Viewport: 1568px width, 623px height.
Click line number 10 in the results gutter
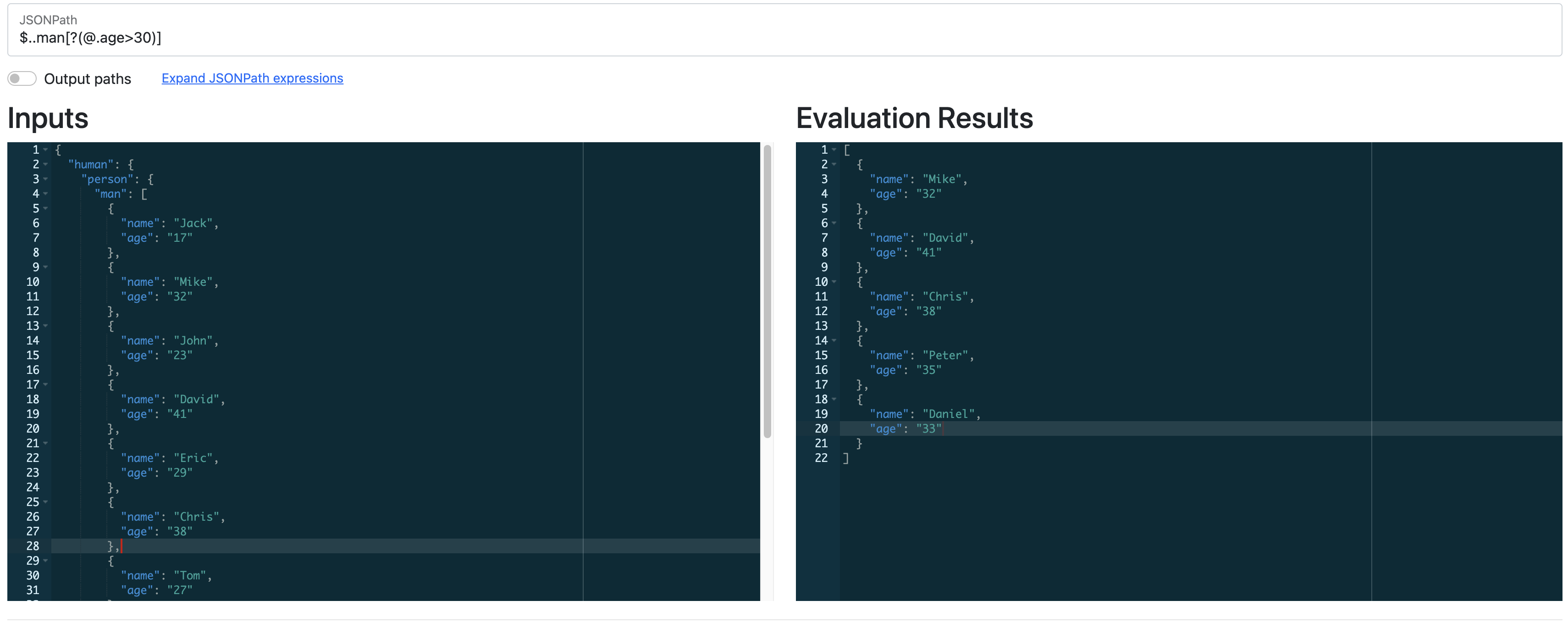point(821,282)
